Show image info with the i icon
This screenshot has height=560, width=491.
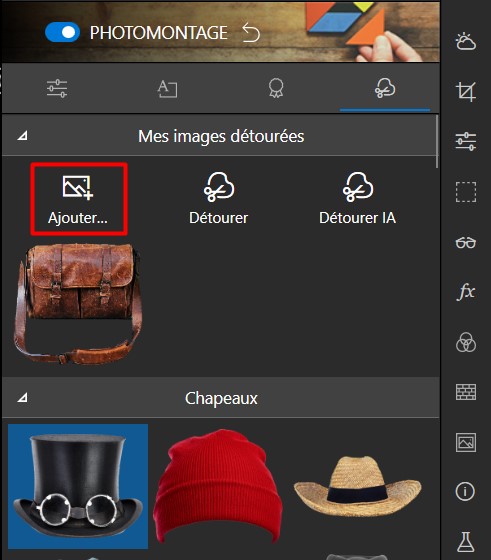(465, 492)
